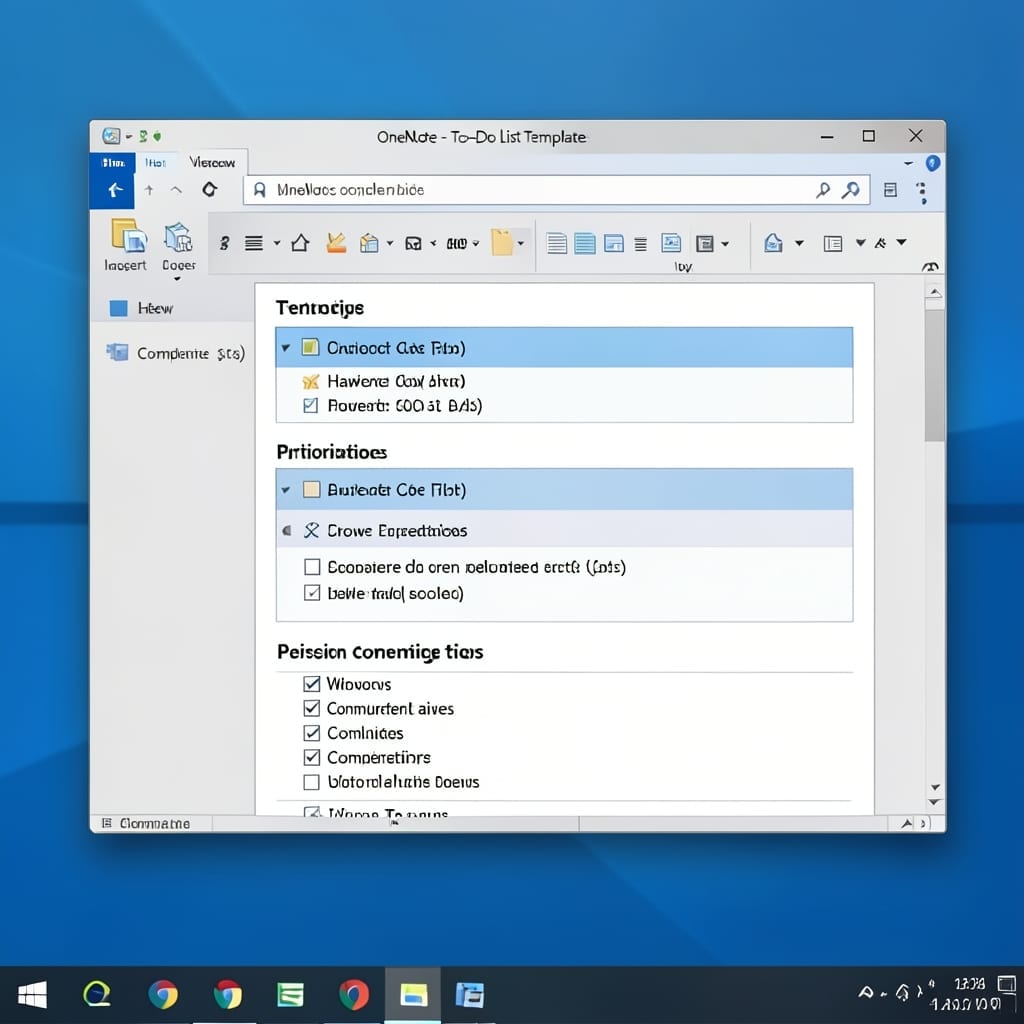Click the Crowe Eopredtrioes entry
1024x1024 pixels.
click(x=564, y=530)
